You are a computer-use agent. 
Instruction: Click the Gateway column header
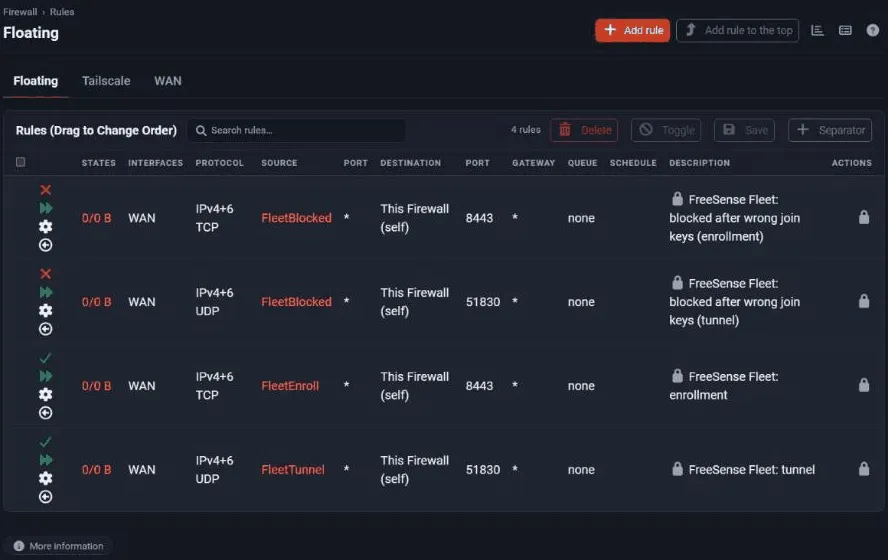click(533, 163)
